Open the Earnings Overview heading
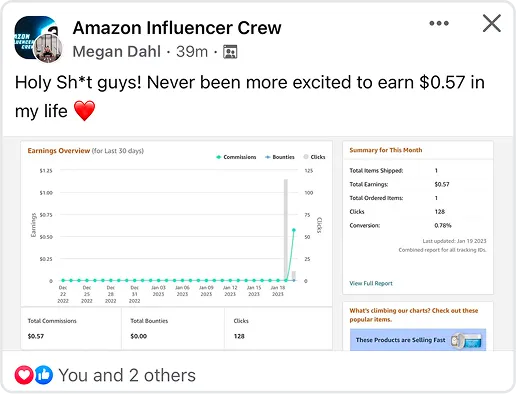This screenshot has width=516, height=394. 59,151
